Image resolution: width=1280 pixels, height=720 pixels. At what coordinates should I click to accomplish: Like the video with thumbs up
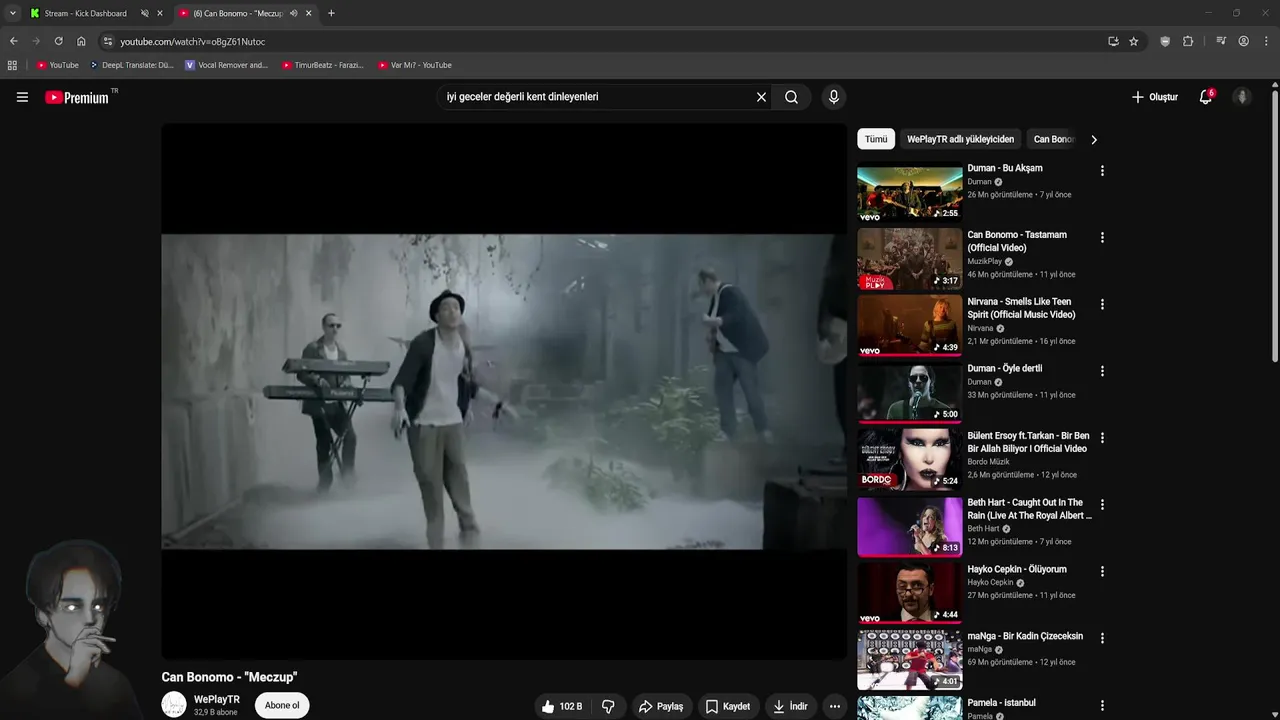click(x=562, y=706)
